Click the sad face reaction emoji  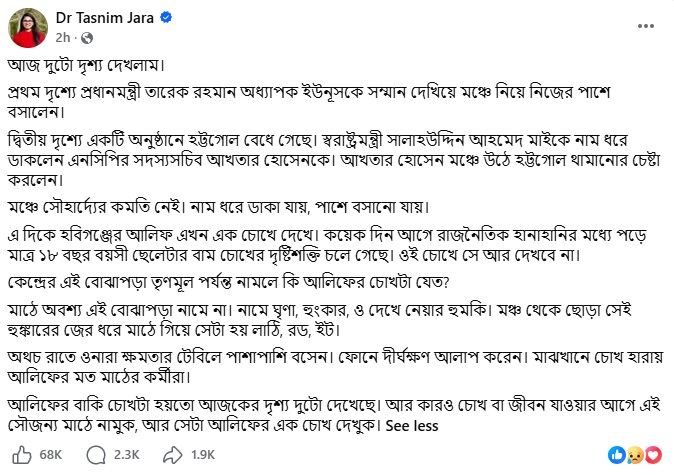click(635, 455)
